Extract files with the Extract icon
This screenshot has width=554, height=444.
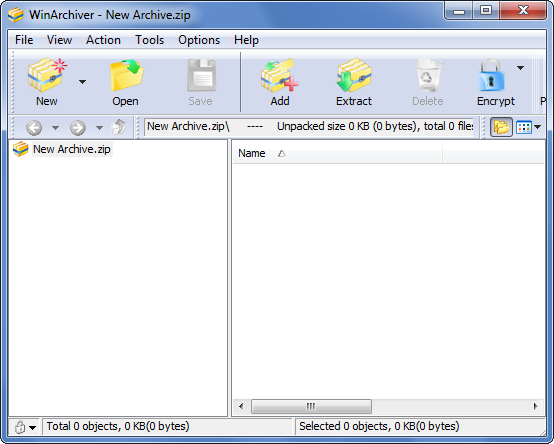(354, 75)
